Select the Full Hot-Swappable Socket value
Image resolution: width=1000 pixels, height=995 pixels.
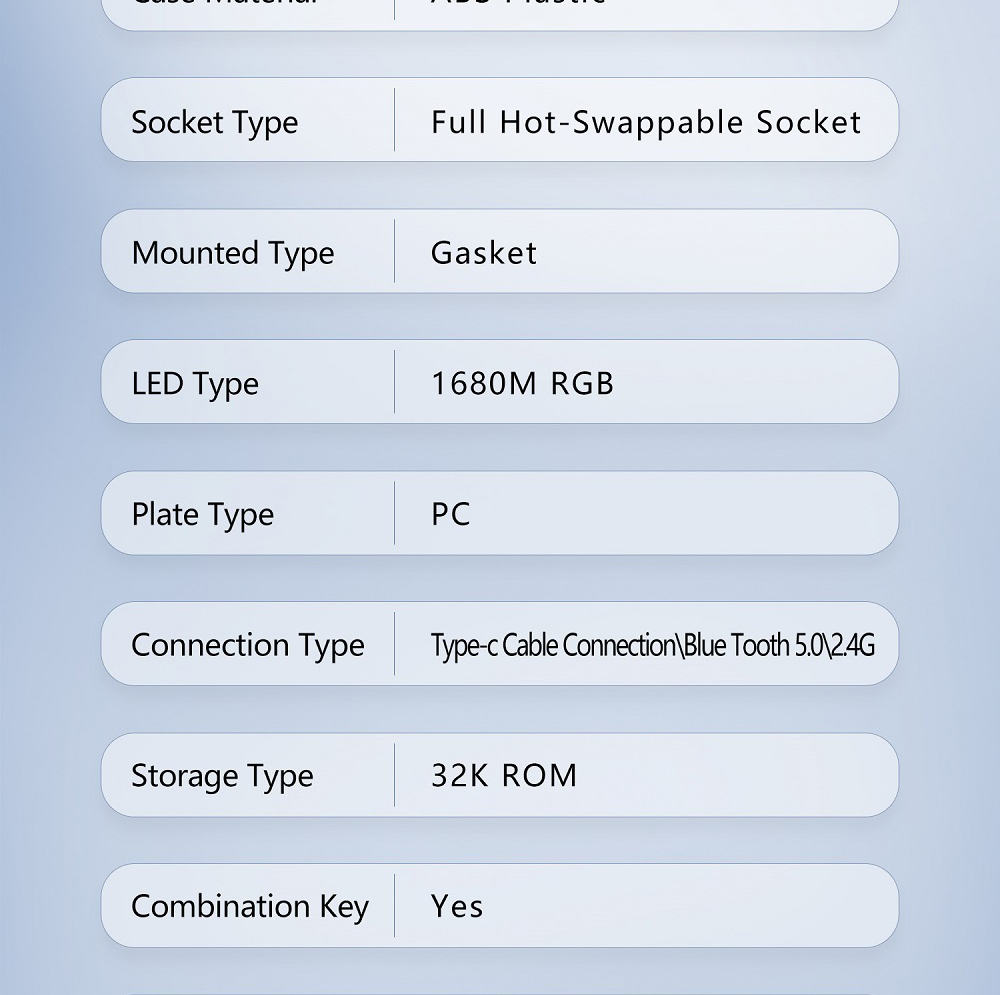pyautogui.click(x=646, y=122)
